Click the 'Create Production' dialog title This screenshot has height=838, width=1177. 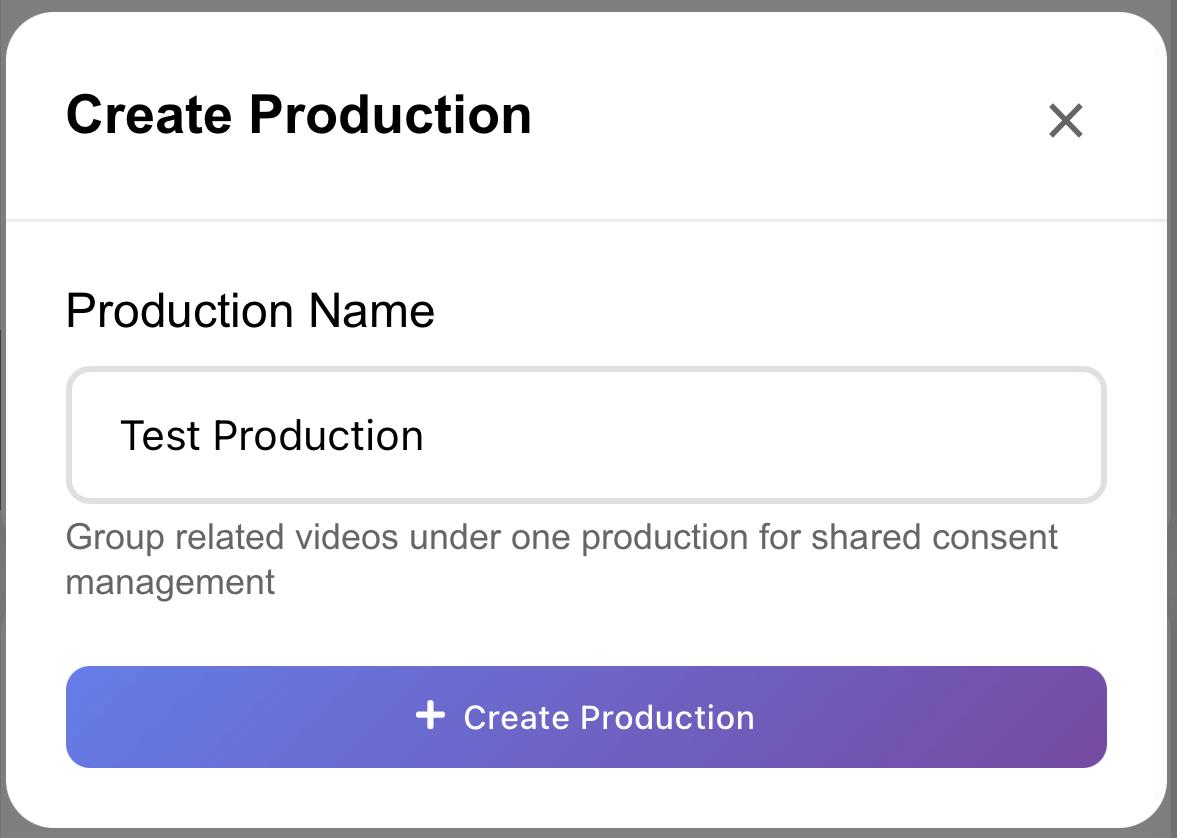pyautogui.click(x=298, y=114)
